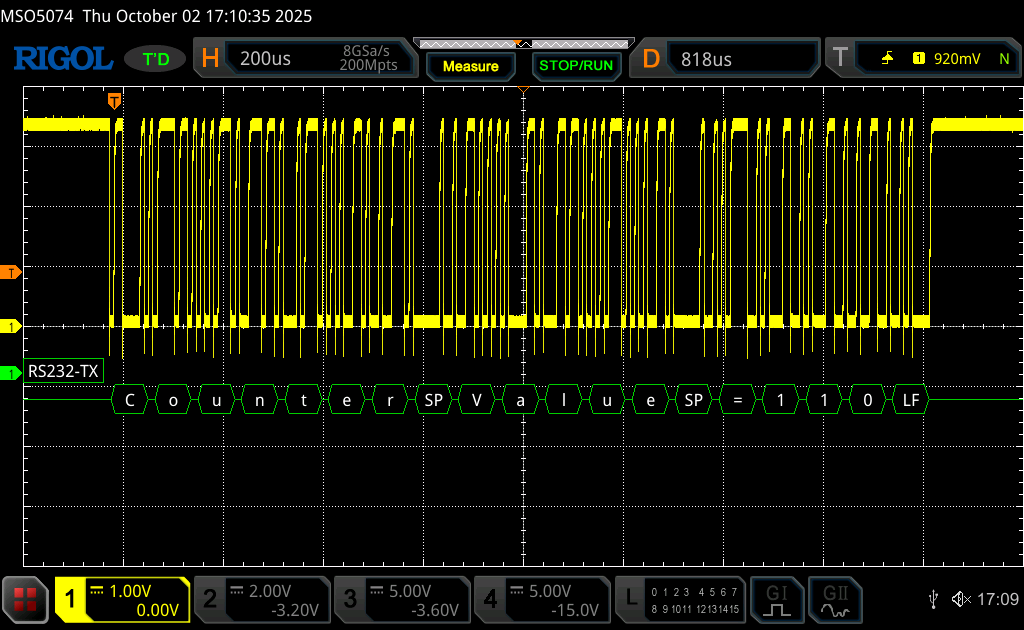Click the USB connection status icon
The height and width of the screenshot is (630, 1024).
933,598
